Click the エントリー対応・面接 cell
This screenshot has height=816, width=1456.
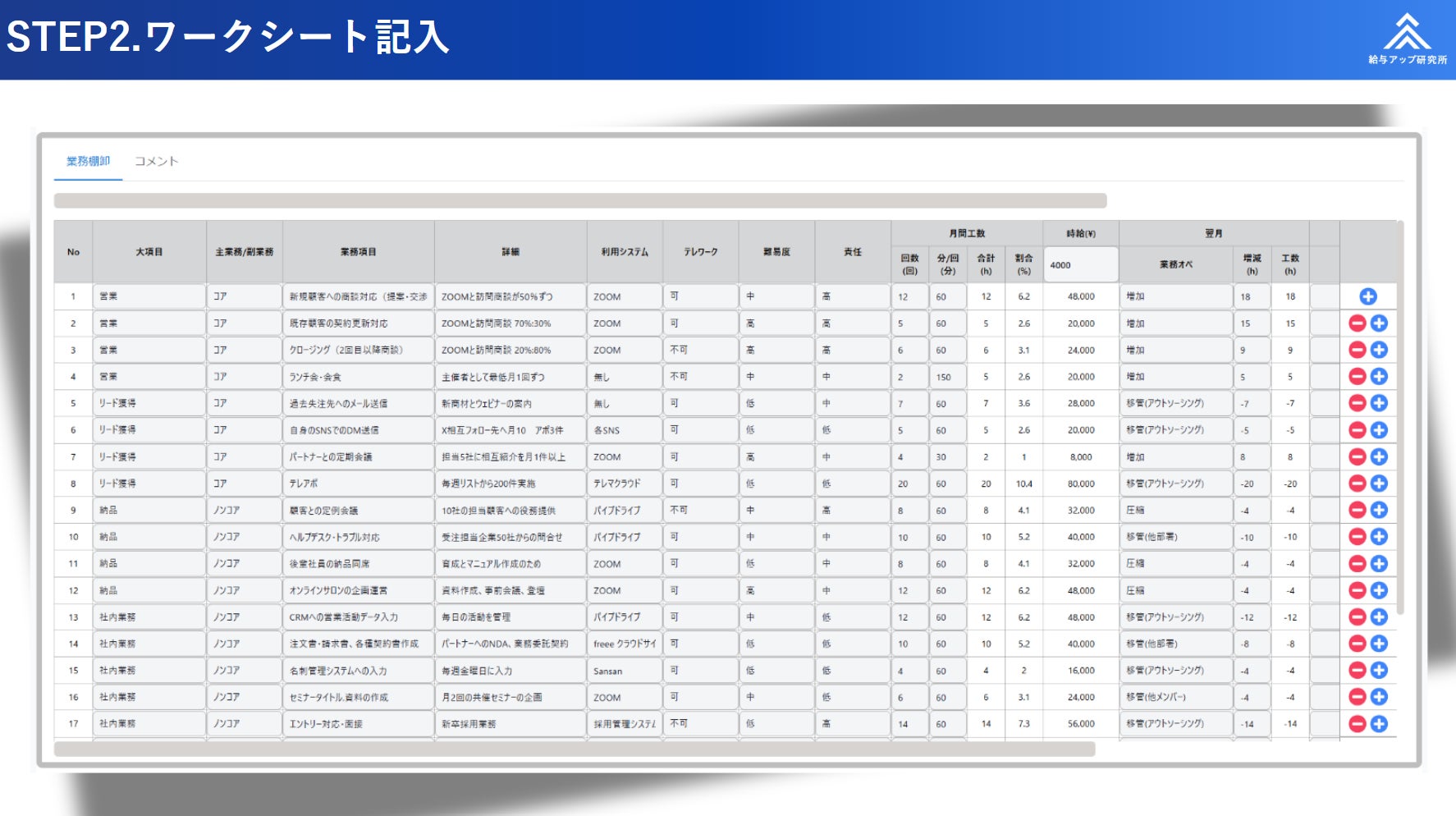point(358,723)
